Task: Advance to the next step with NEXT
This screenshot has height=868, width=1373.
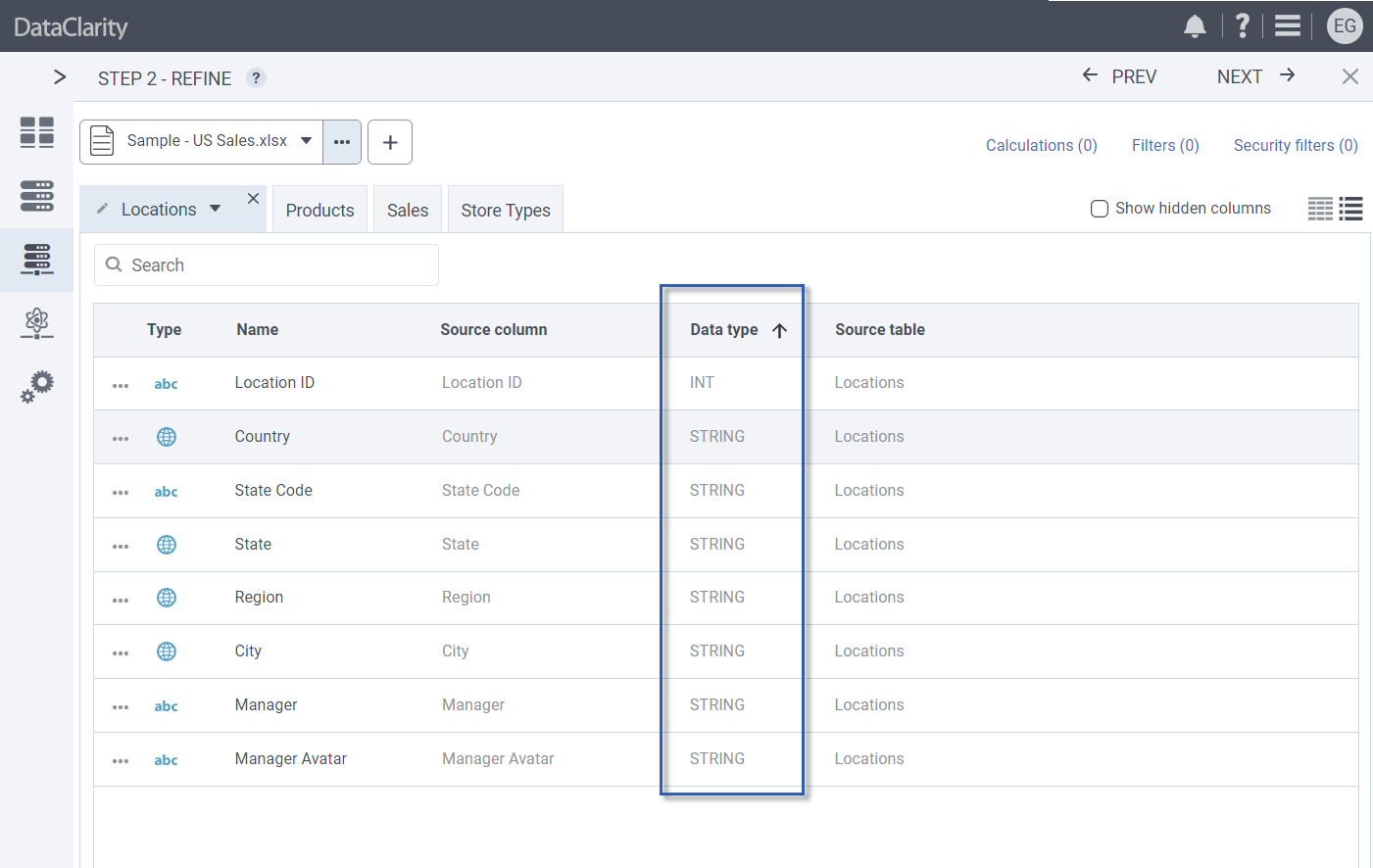Action: coord(1255,76)
